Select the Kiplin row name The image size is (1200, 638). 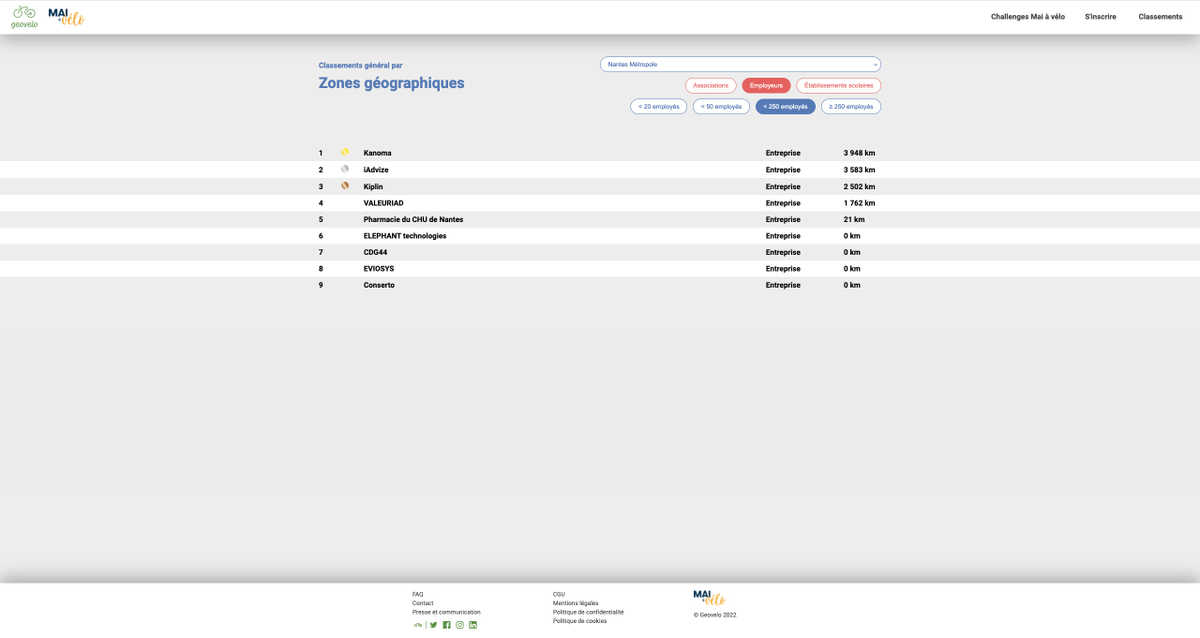[373, 187]
